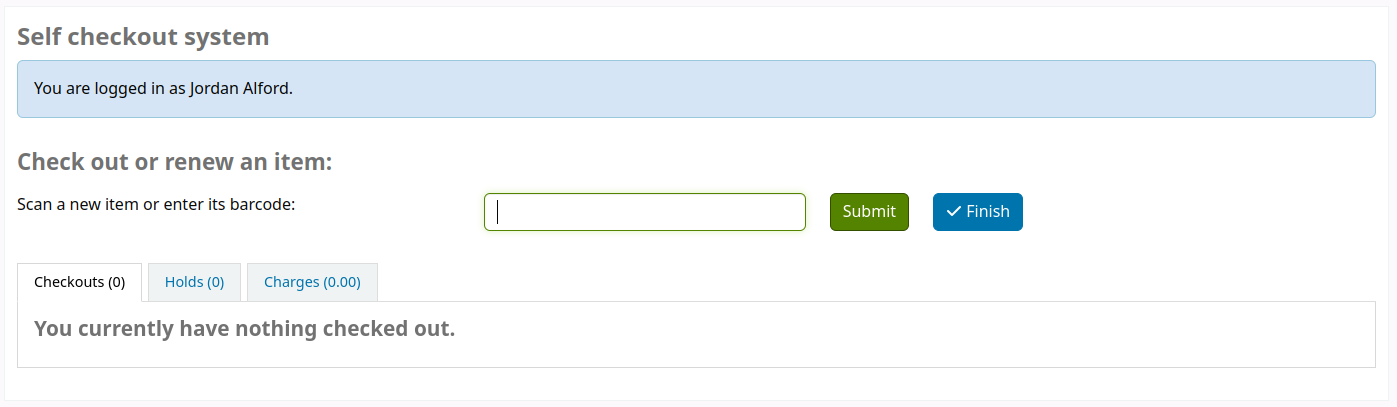This screenshot has height=407, width=1397.
Task: Click blank tab bar area beside Charges
Action: pos(800,282)
